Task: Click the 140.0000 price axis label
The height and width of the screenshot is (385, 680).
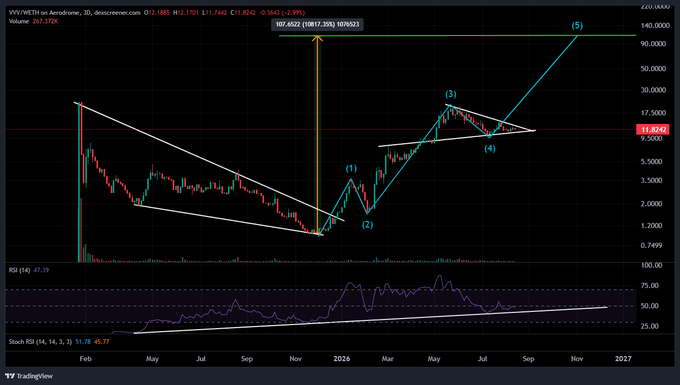Action: point(655,26)
